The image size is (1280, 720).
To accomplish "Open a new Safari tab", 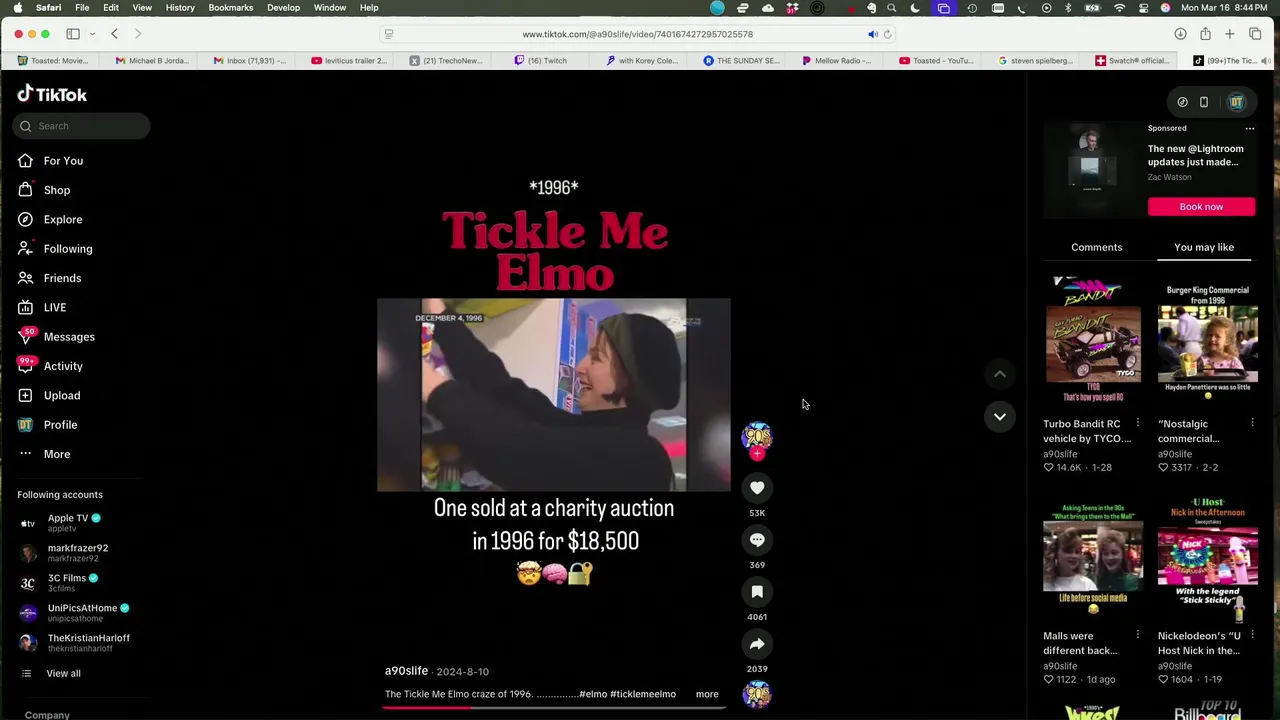I will pos(1230,34).
